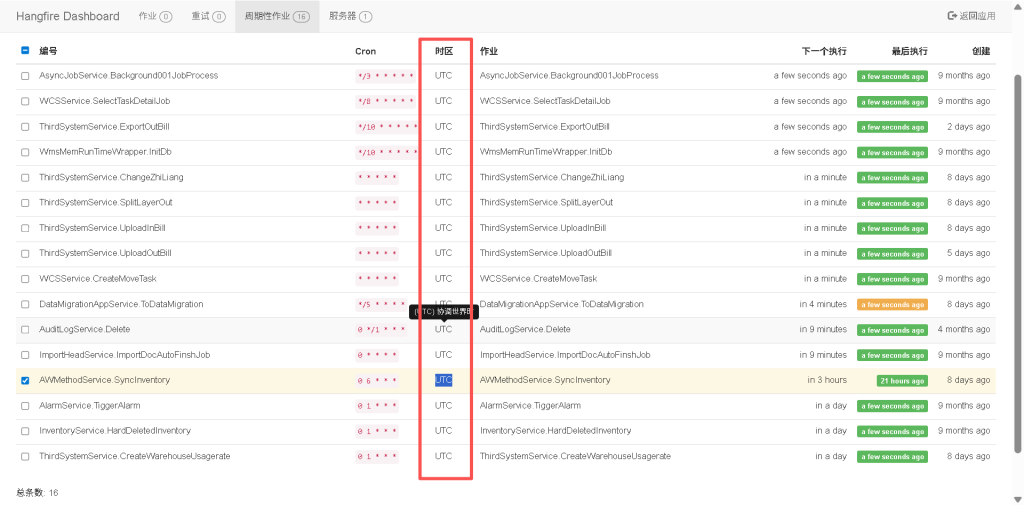Click job name InventoryService.HardDeletedInventory in 作业 column

point(556,431)
